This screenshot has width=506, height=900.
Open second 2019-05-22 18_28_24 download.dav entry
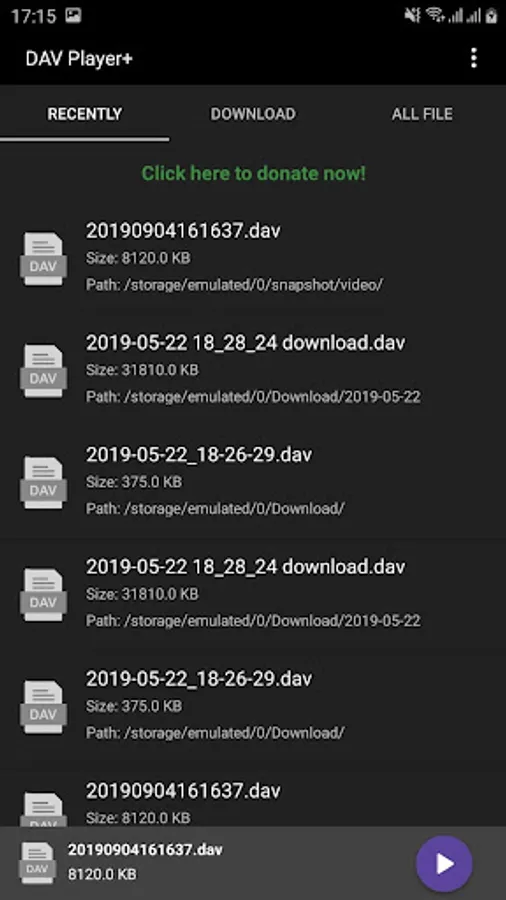(x=253, y=594)
